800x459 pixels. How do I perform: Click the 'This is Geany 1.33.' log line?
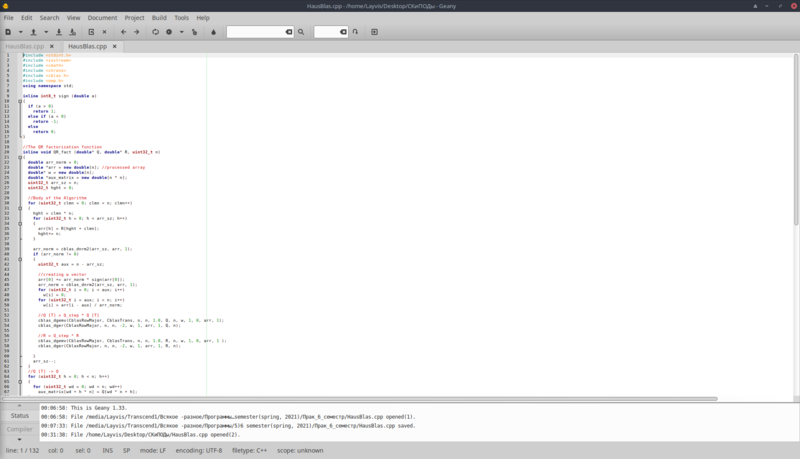[x=84, y=408]
